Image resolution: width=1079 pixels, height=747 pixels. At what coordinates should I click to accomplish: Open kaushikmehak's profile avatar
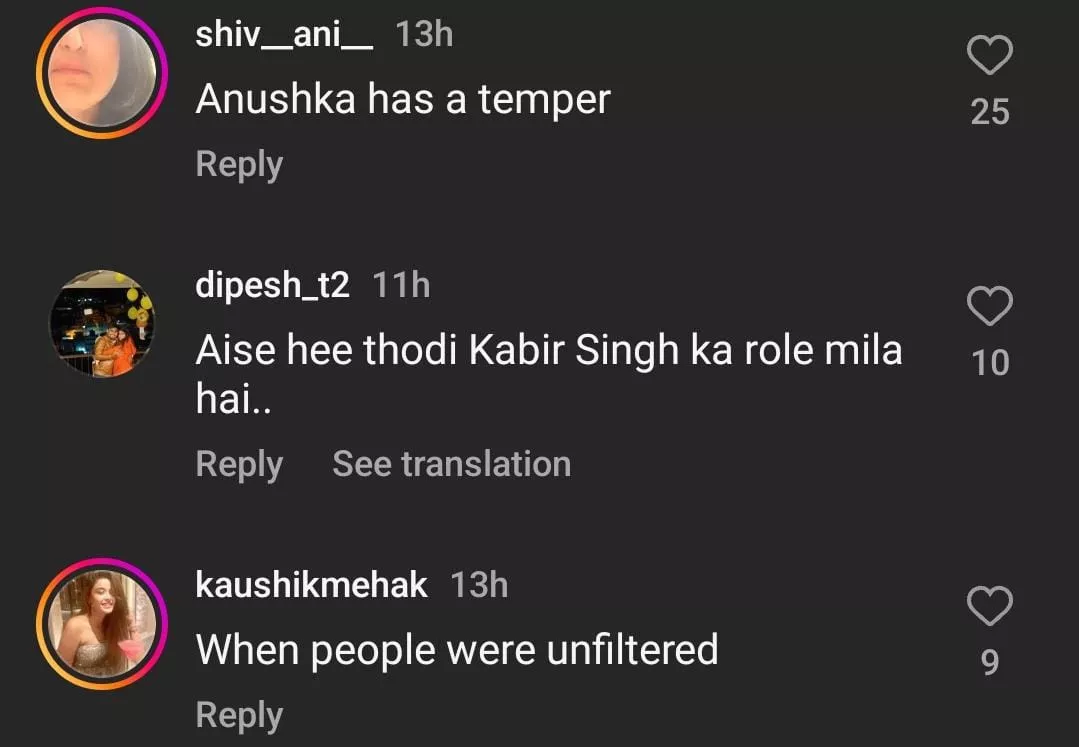coord(101,623)
